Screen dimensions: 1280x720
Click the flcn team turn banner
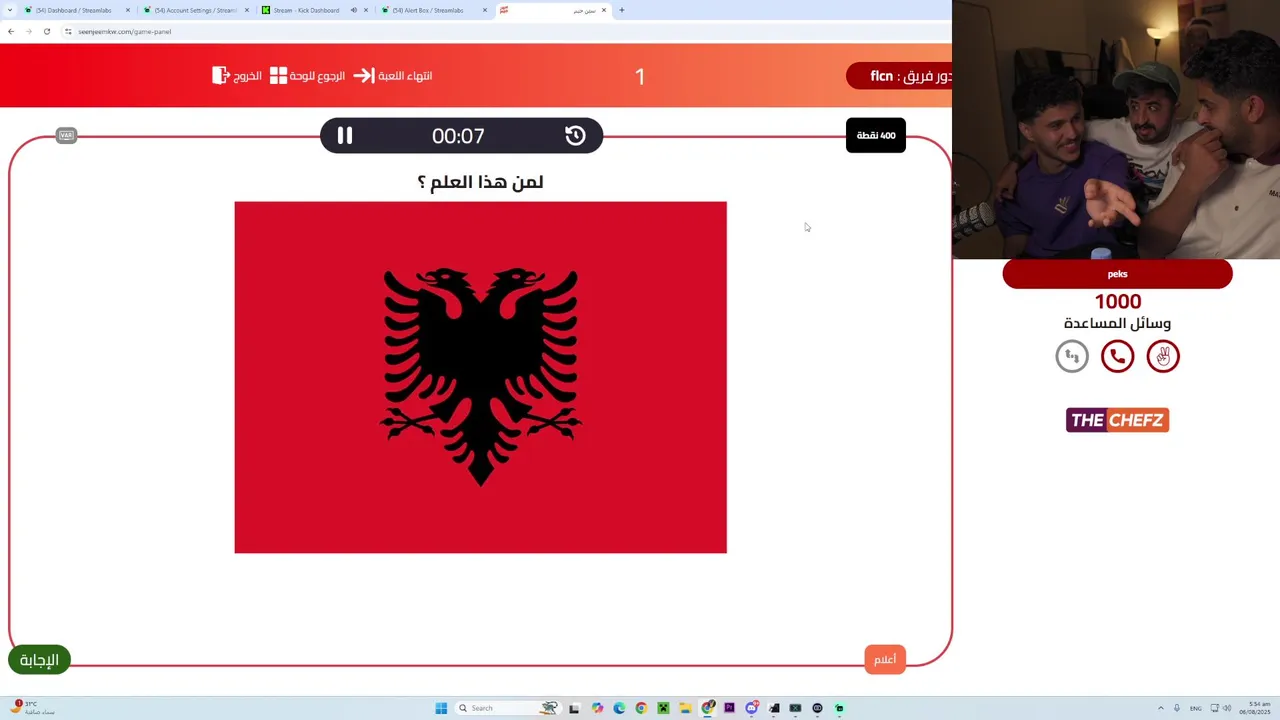pyautogui.click(x=900, y=76)
